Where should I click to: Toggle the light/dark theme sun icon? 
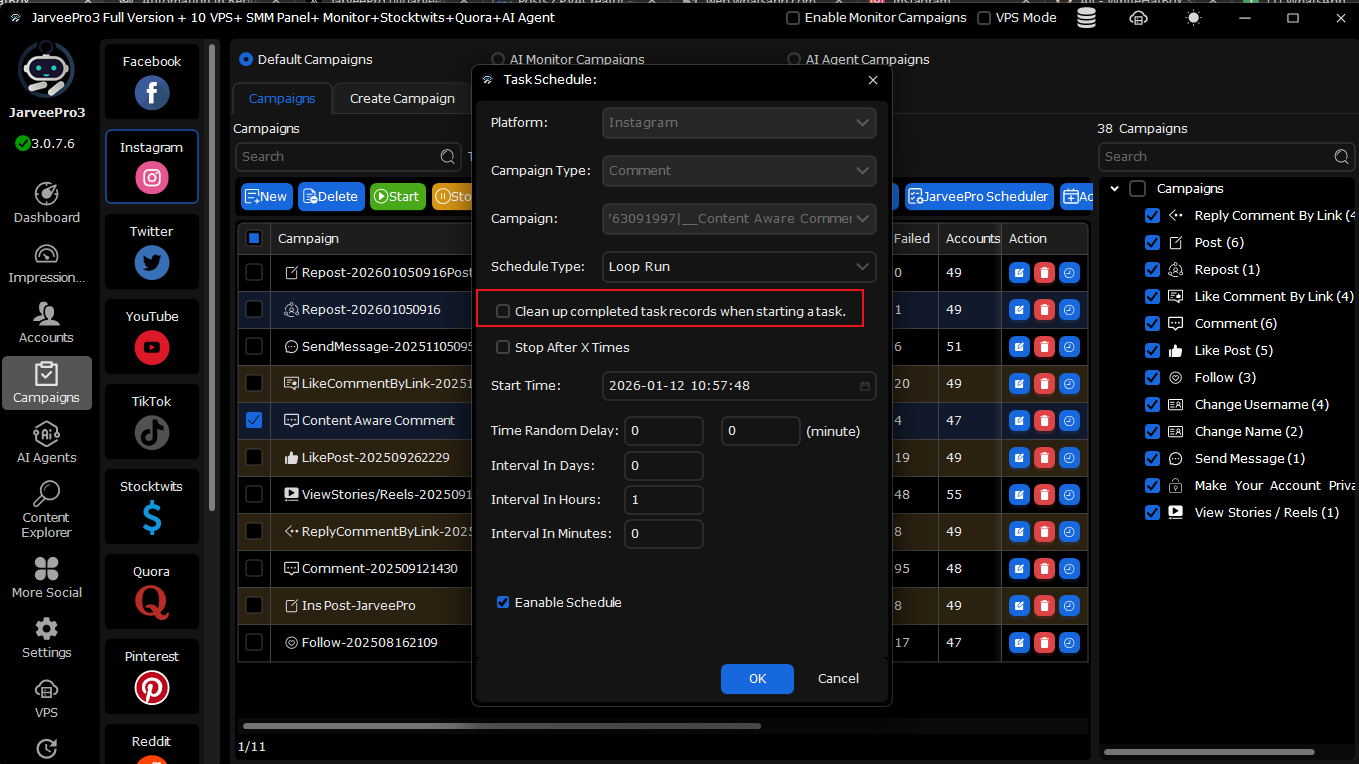coord(1193,18)
